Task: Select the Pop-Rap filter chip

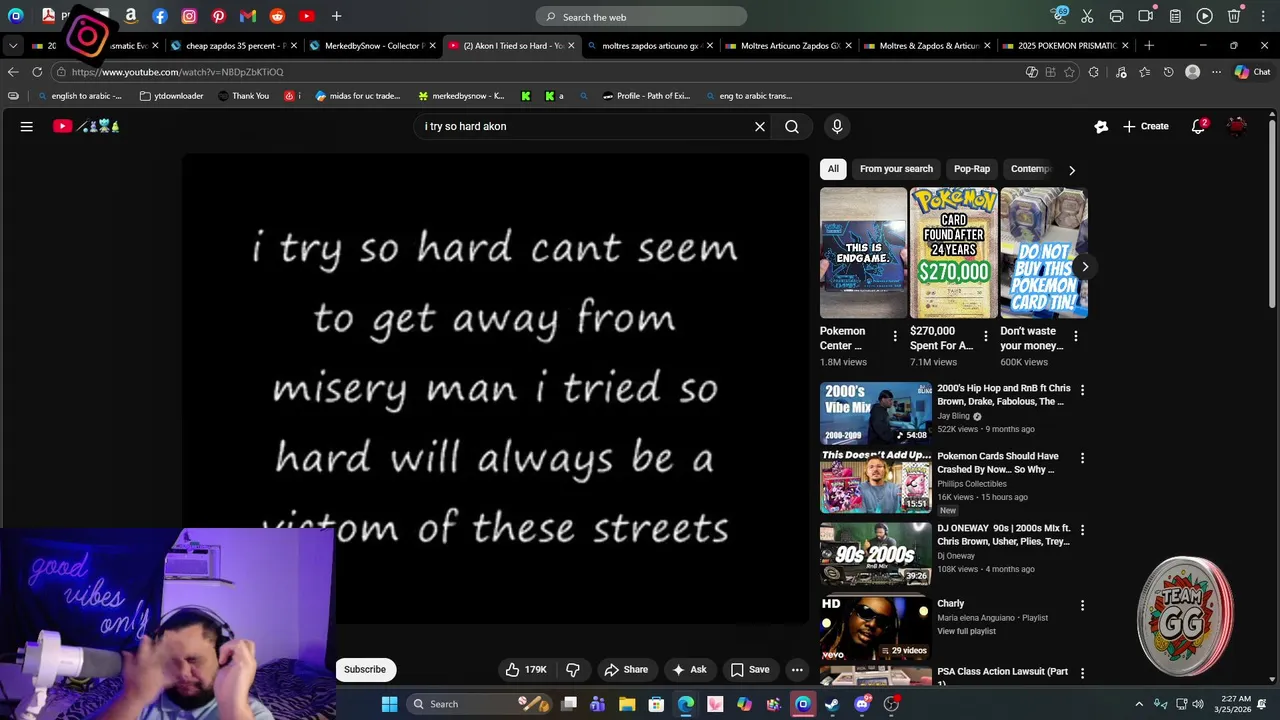Action: pyautogui.click(x=972, y=169)
